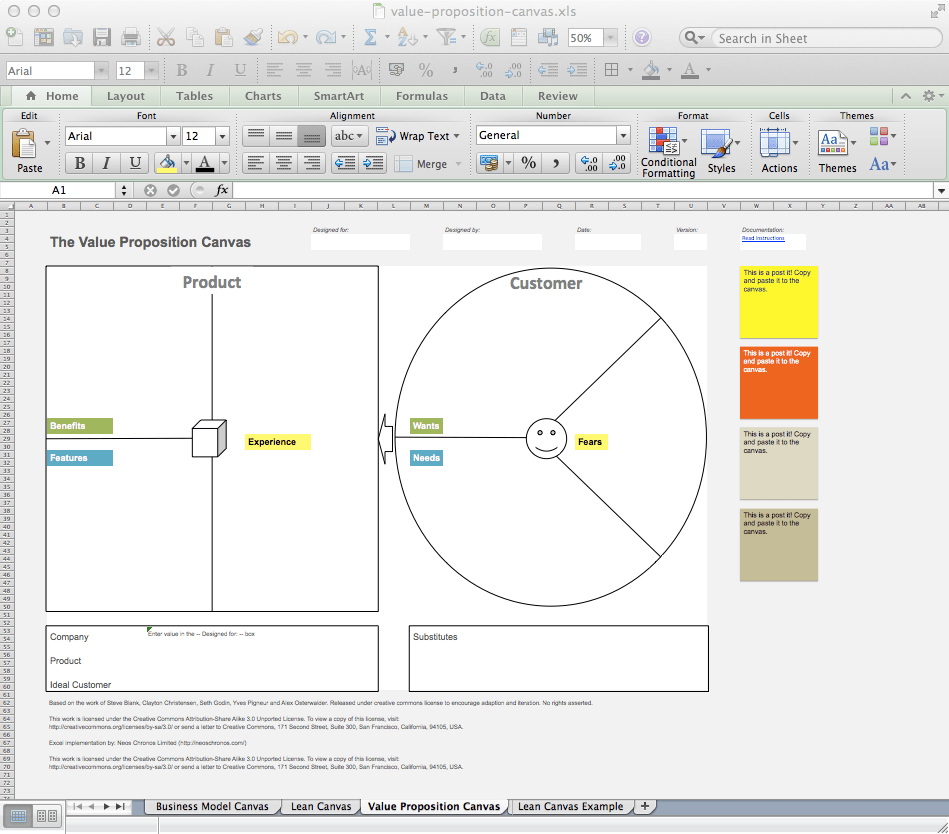This screenshot has width=949, height=834.
Task: Toggle Underline in ribbon Font group
Action: [x=135, y=163]
